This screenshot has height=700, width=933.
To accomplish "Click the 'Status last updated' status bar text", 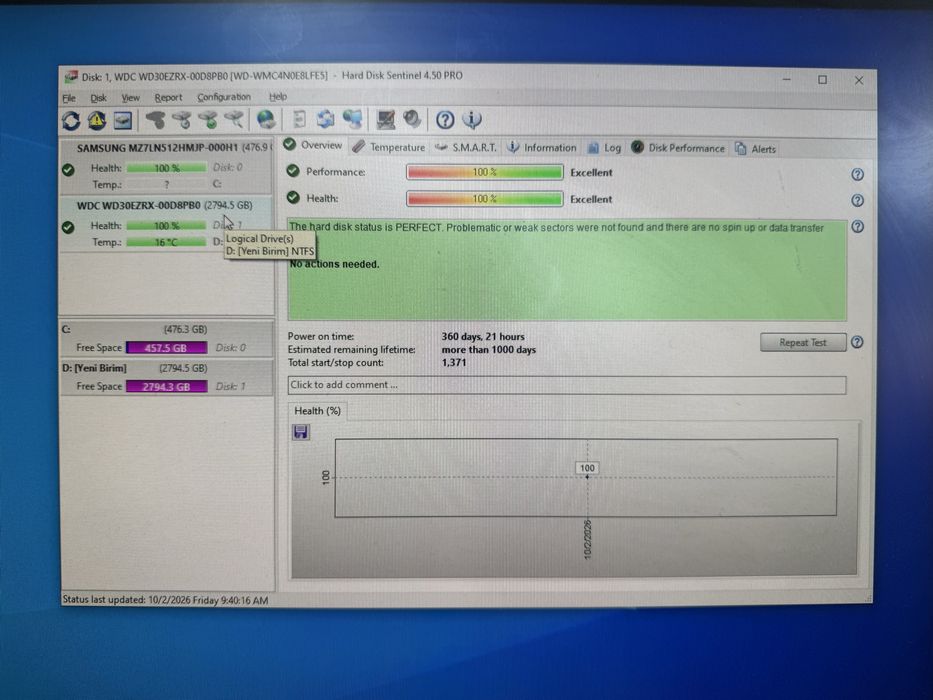I will click(165, 600).
